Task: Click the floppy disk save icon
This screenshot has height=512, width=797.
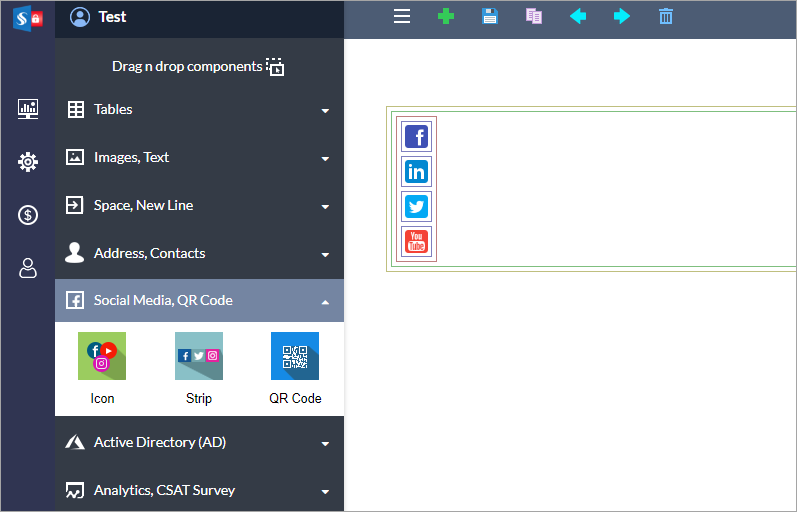Action: 489,16
